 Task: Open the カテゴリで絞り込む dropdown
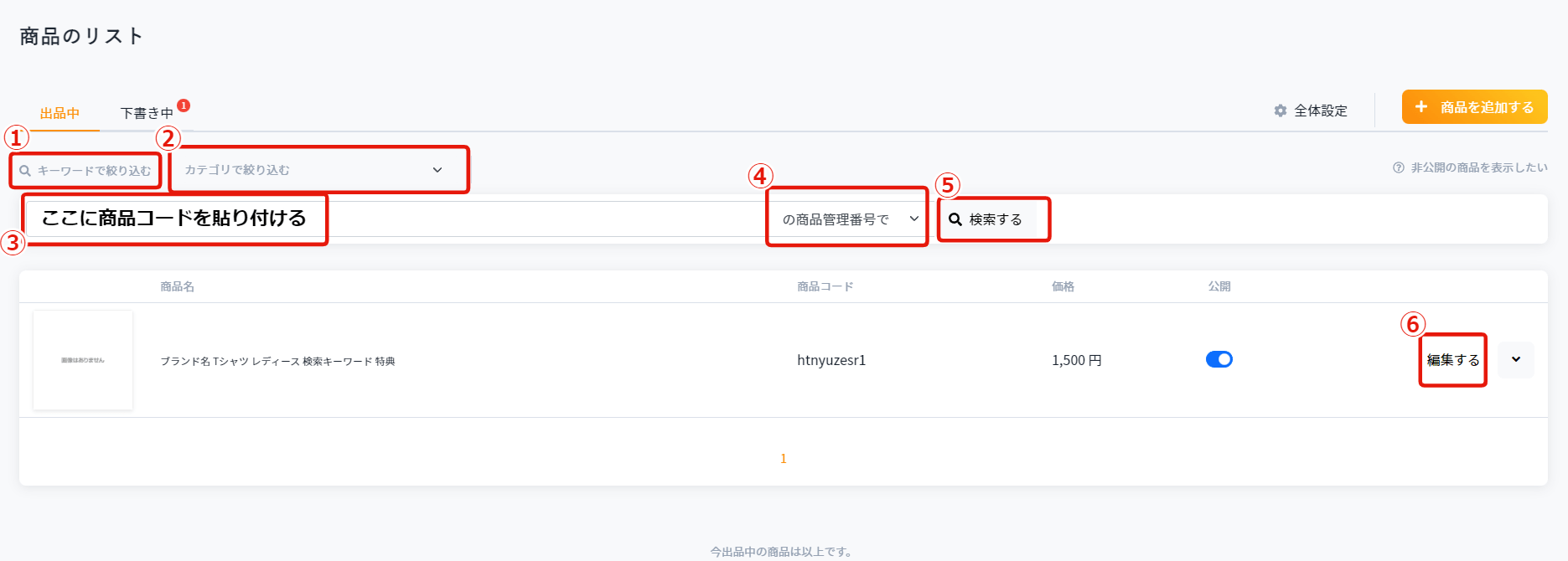(318, 170)
